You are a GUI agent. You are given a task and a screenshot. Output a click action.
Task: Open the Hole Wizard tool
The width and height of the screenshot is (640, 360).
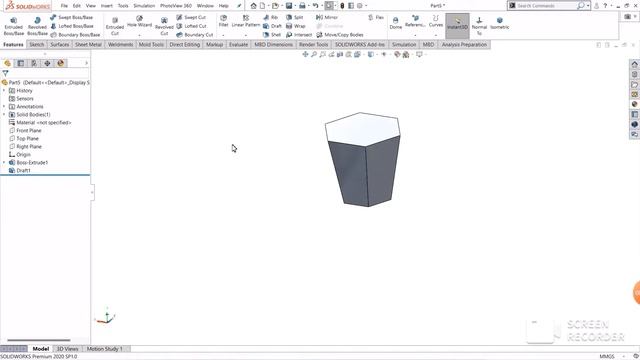pyautogui.click(x=139, y=22)
